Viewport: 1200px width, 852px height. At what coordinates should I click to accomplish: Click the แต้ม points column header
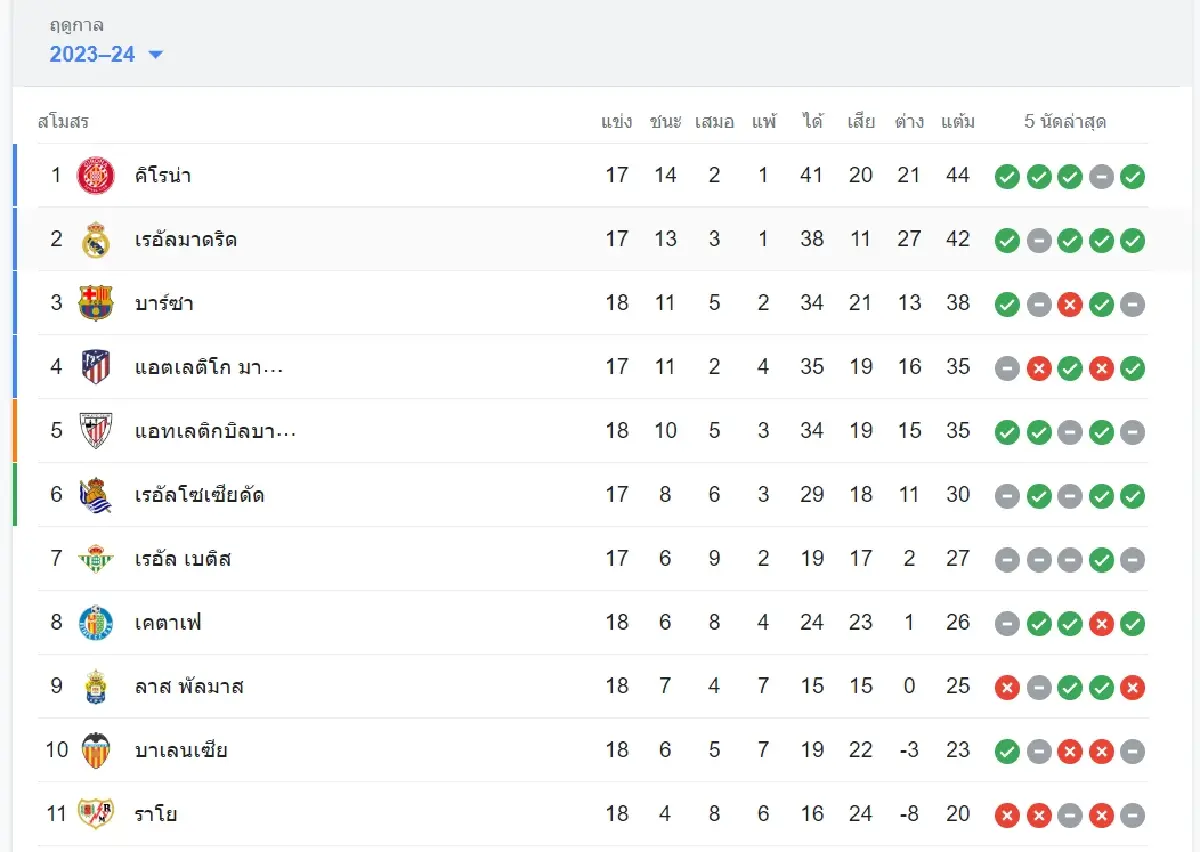tap(958, 122)
